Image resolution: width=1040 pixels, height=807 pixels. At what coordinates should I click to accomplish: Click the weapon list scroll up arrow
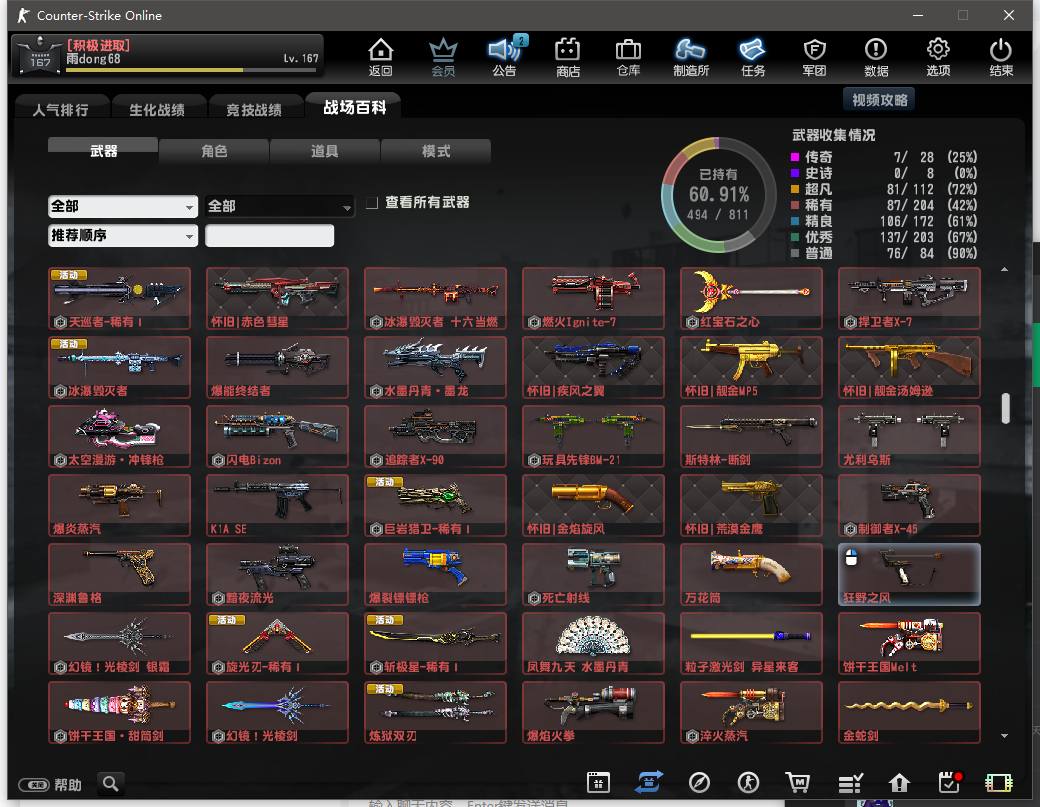click(x=1005, y=269)
